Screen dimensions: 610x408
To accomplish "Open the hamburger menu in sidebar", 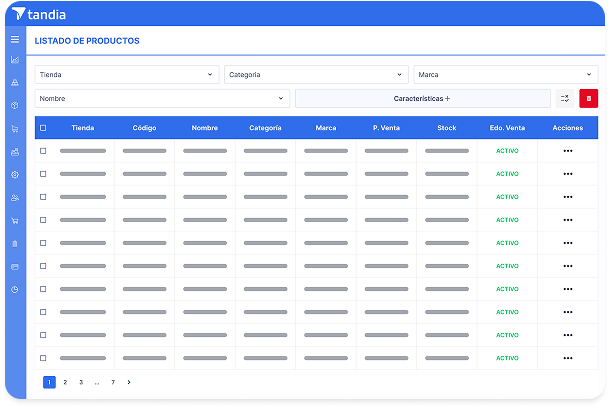I will tap(15, 39).
